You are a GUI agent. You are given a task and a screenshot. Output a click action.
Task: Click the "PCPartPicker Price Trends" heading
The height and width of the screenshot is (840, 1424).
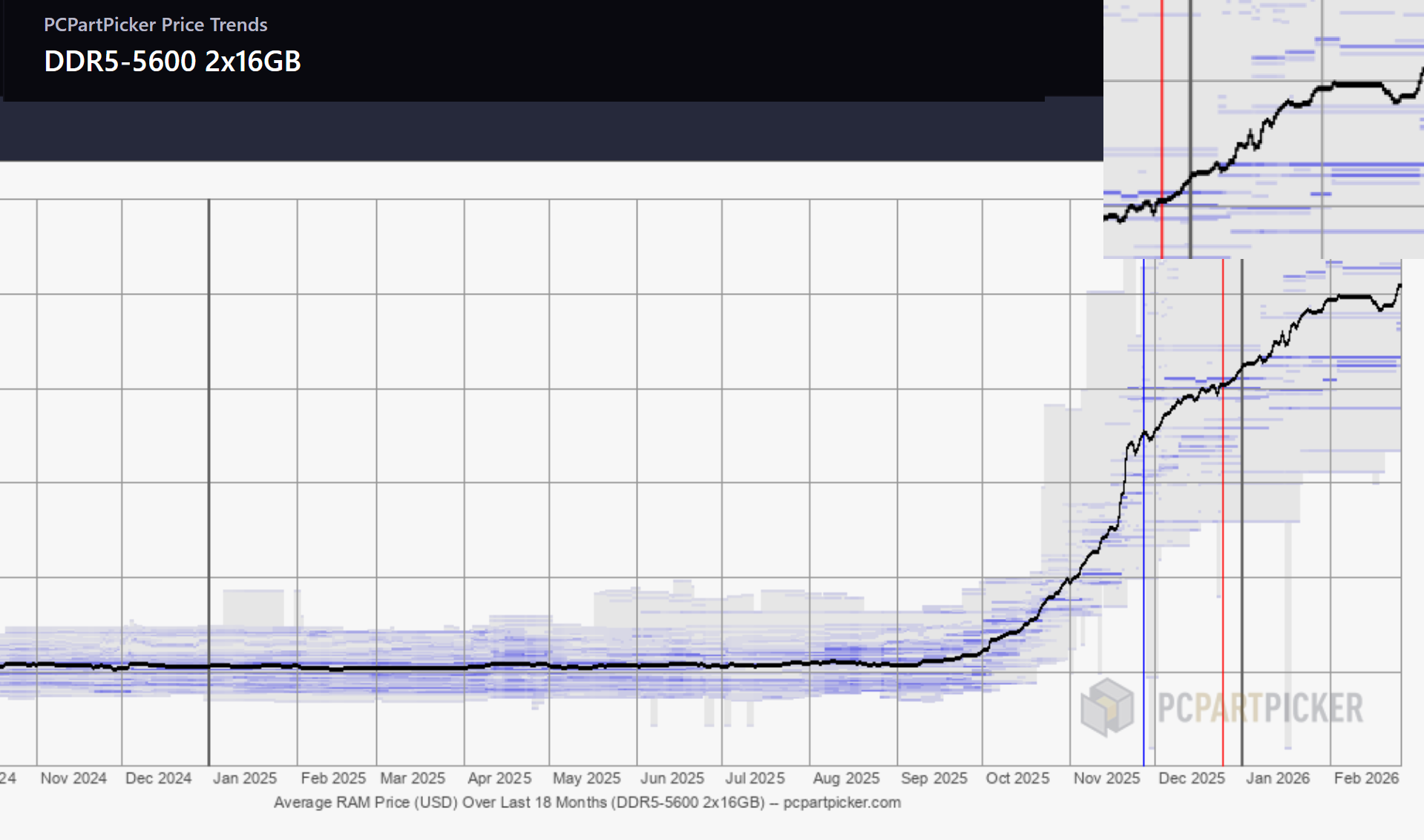point(156,24)
